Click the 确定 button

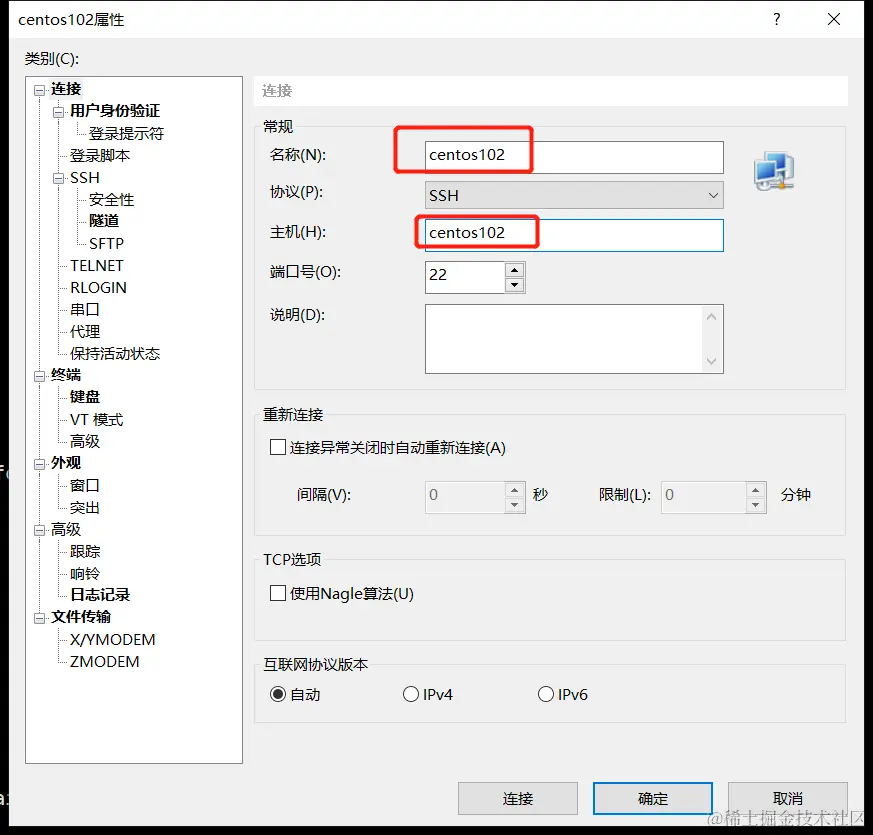pos(653,798)
